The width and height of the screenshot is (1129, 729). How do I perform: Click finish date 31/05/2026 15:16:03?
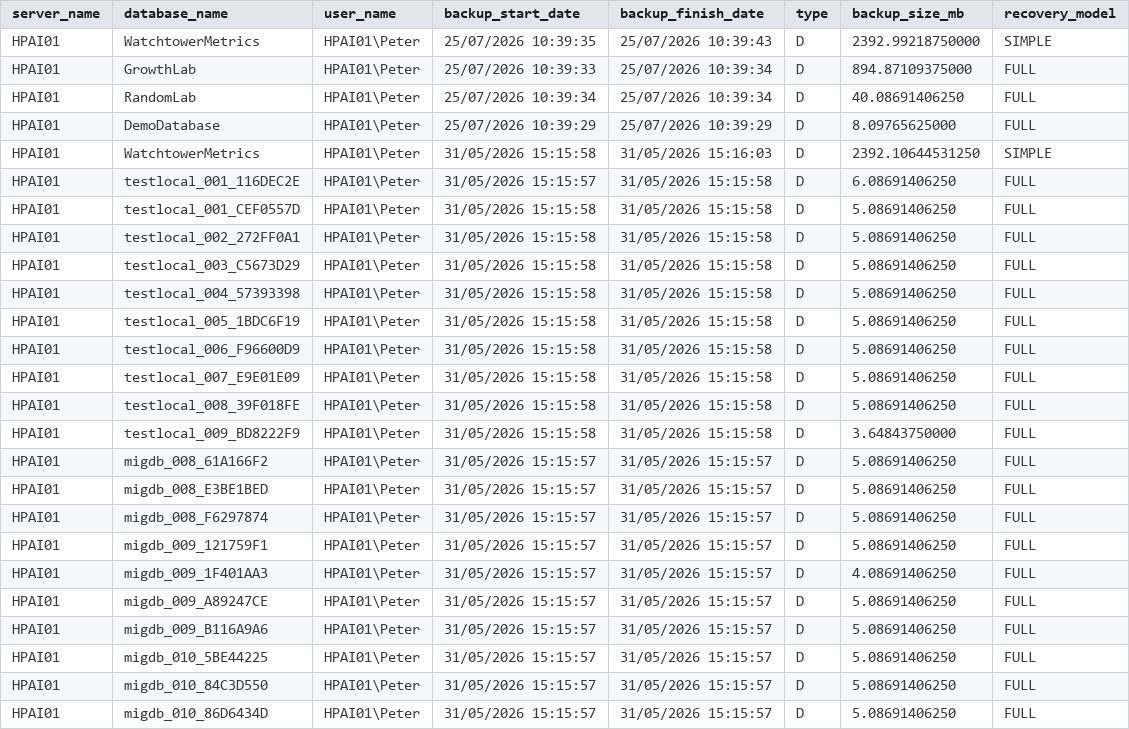click(696, 153)
